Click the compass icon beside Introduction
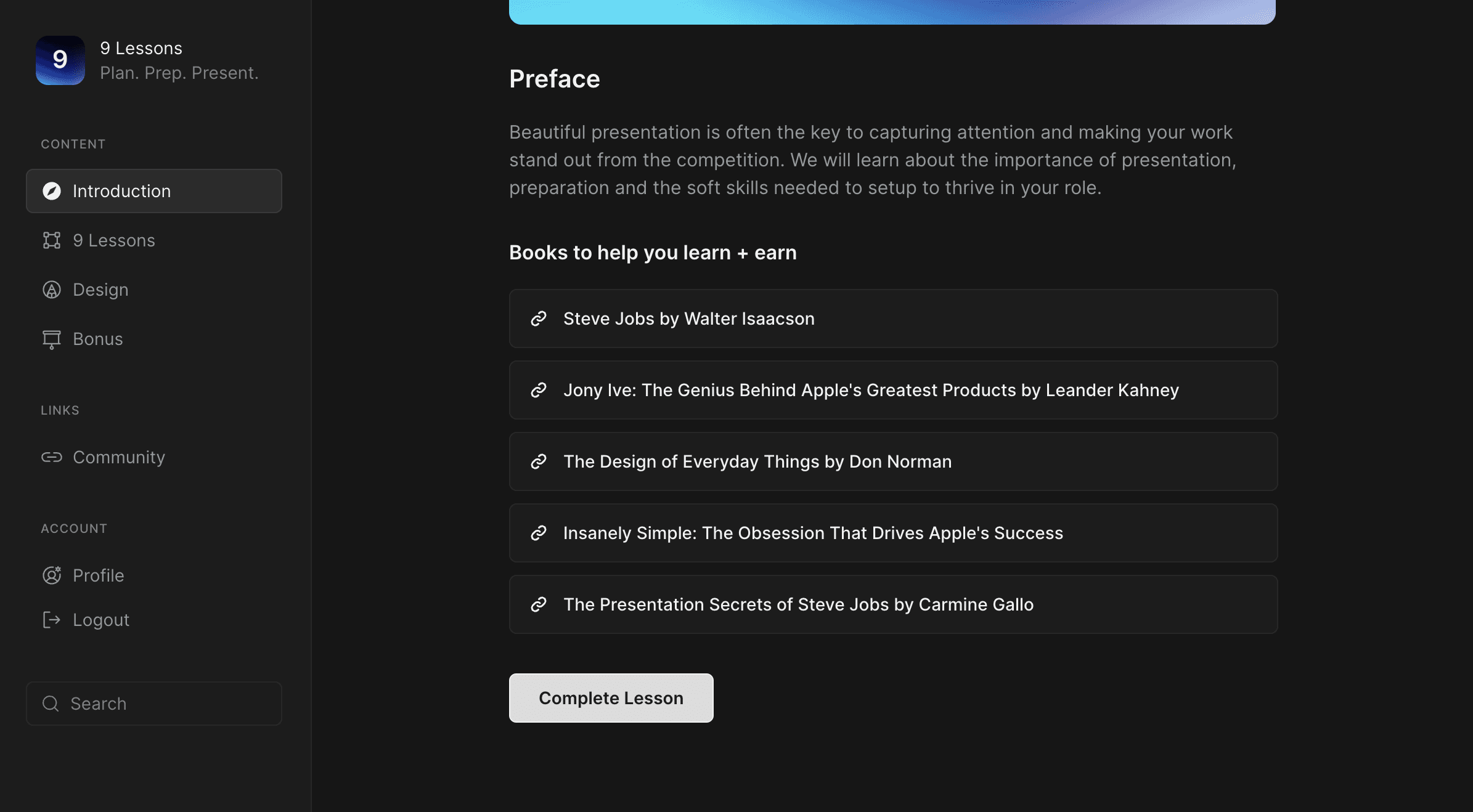The width and height of the screenshot is (1473, 812). click(x=52, y=191)
